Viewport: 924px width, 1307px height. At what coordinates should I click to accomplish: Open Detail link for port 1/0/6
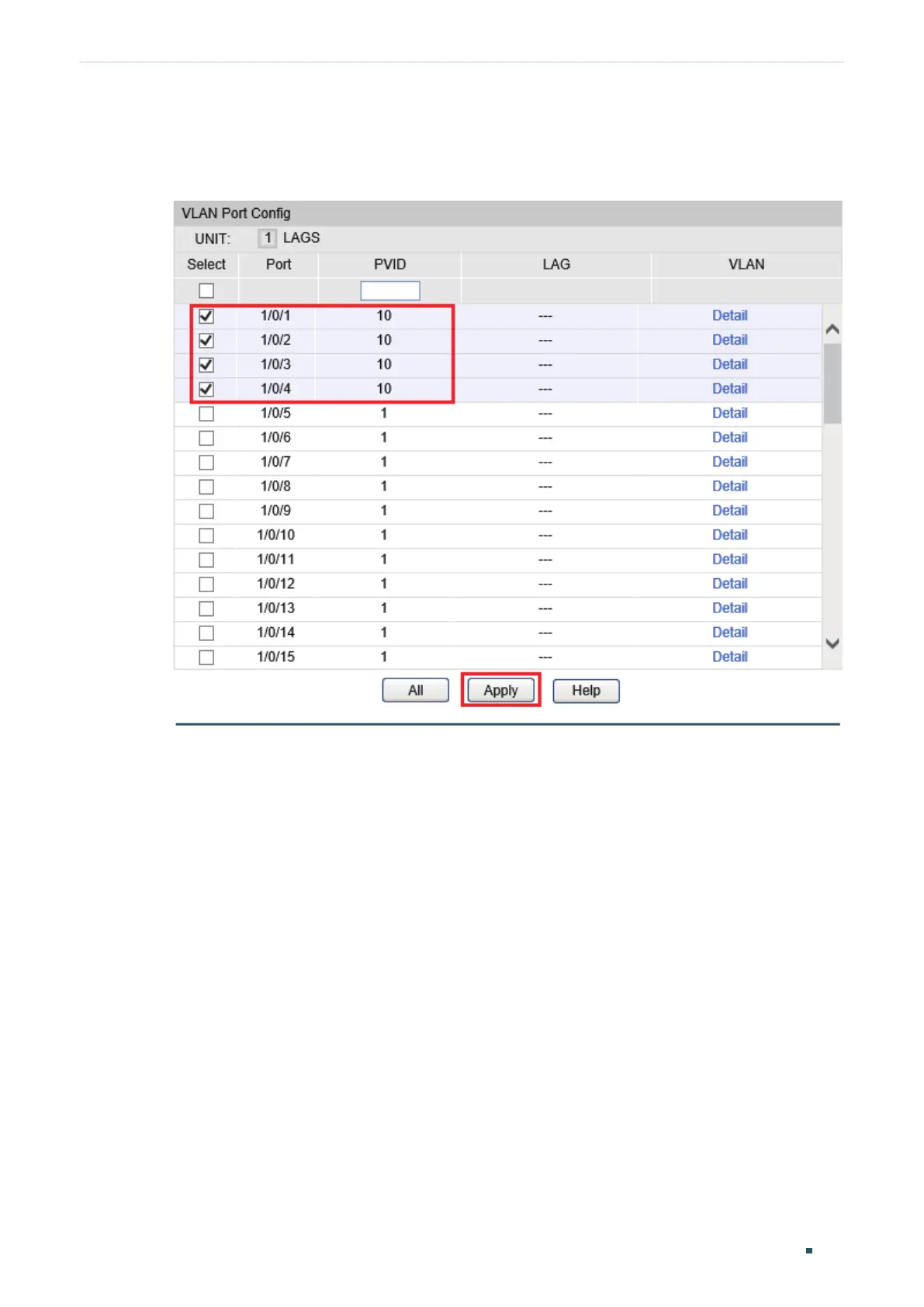point(730,437)
